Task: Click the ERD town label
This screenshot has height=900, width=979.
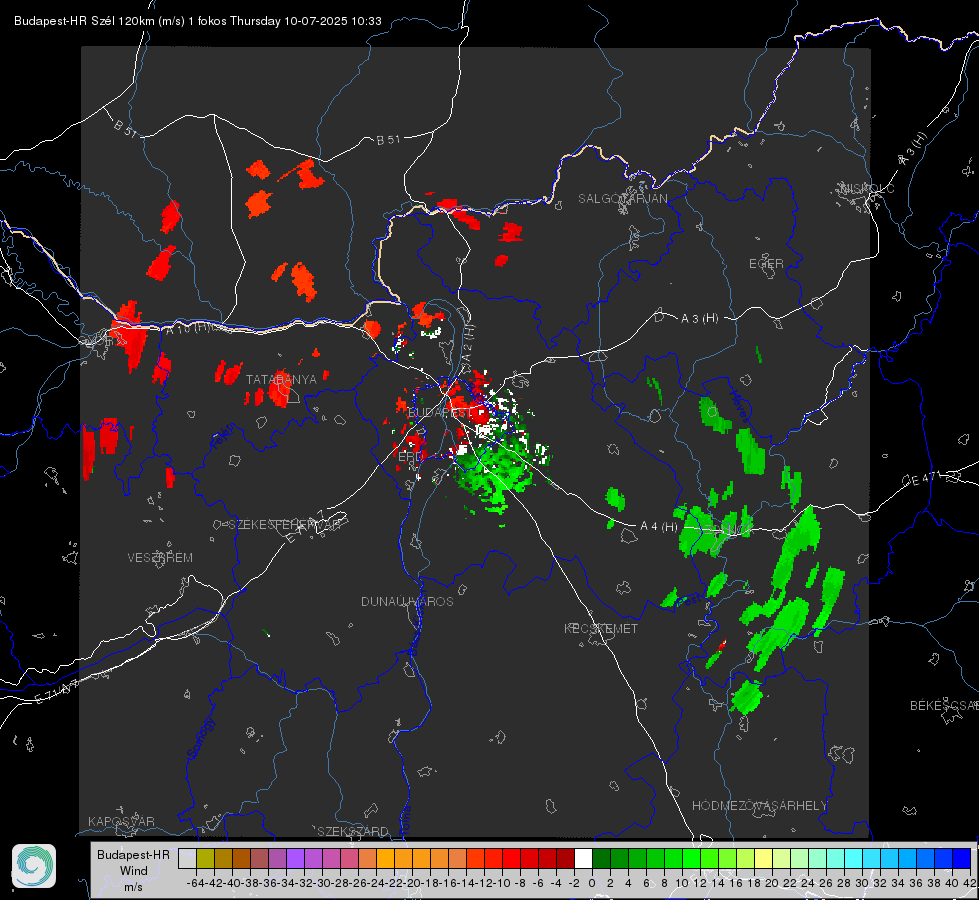Action: point(410,457)
